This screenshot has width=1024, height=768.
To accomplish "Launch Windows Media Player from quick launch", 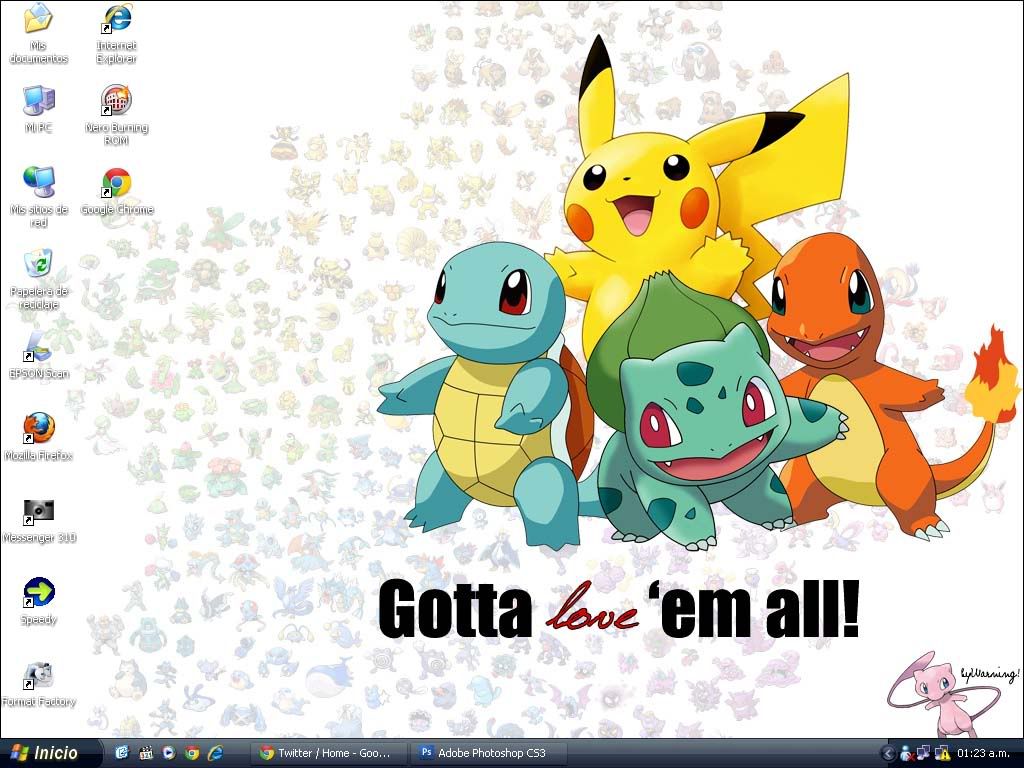I will click(168, 753).
